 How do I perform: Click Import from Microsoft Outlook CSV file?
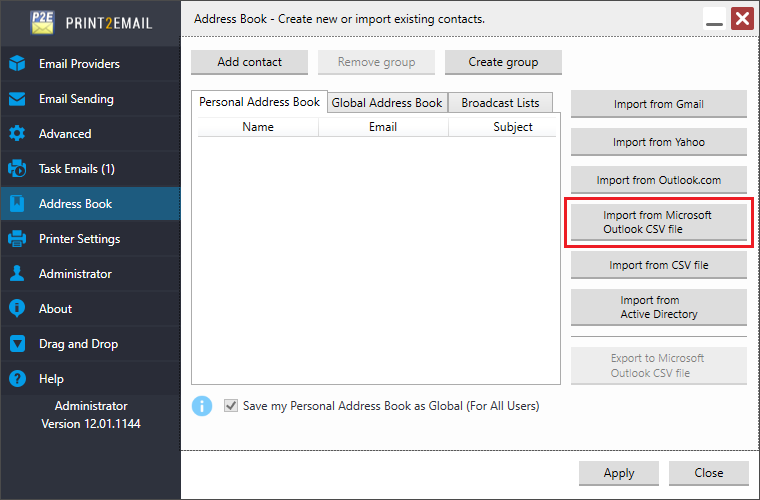pos(659,222)
